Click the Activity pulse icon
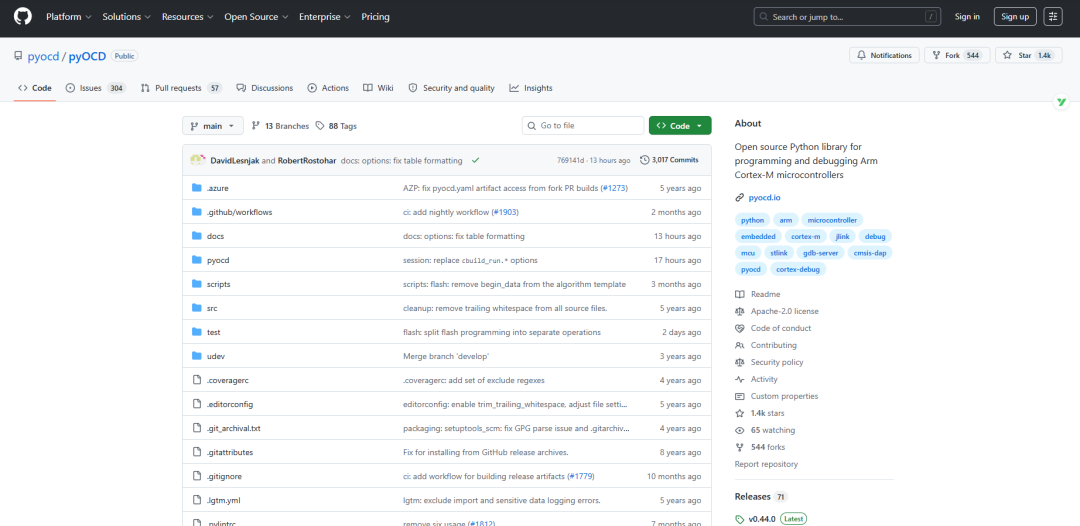The image size is (1080, 526). pos(740,379)
